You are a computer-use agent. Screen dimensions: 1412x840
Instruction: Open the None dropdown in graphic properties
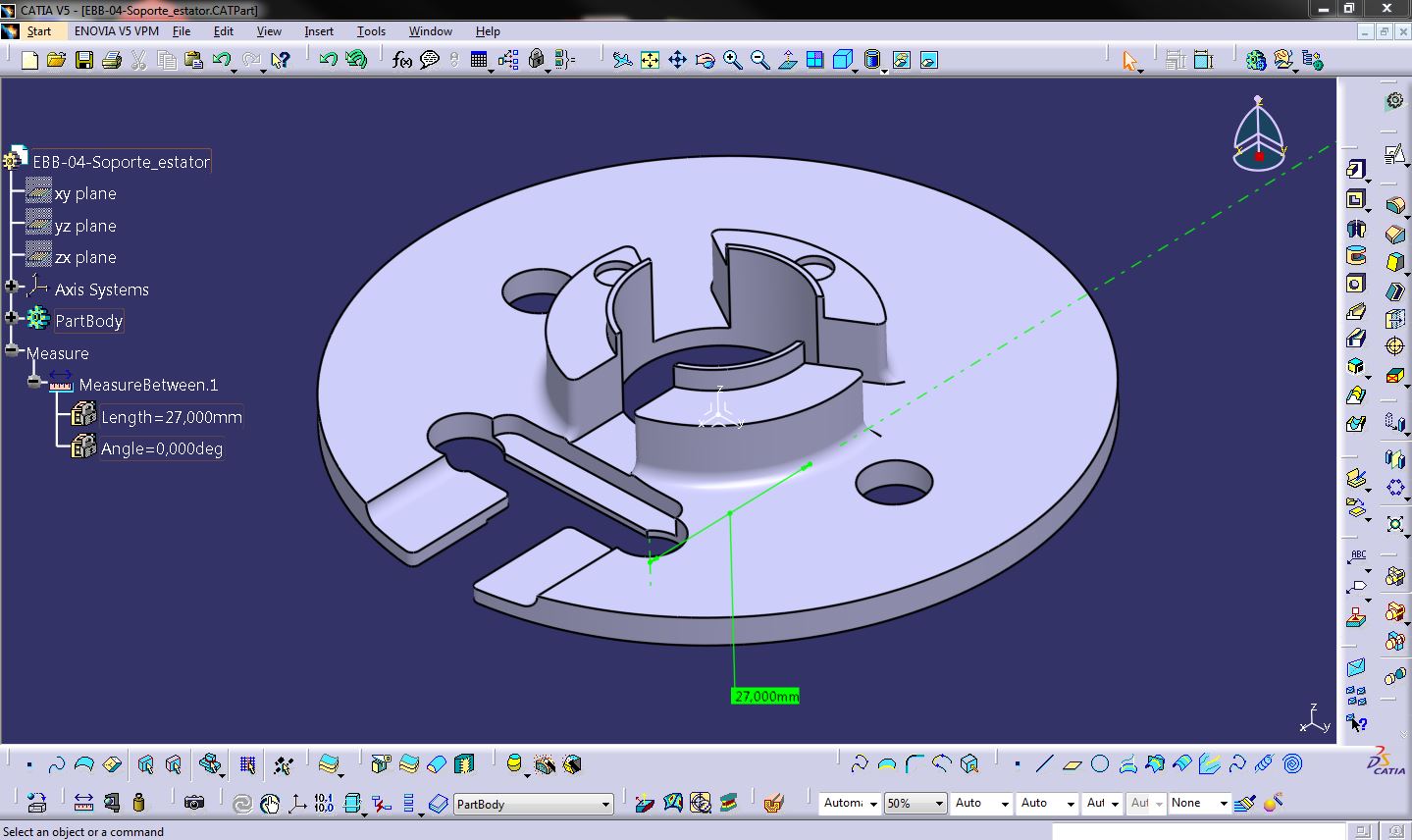click(1199, 803)
